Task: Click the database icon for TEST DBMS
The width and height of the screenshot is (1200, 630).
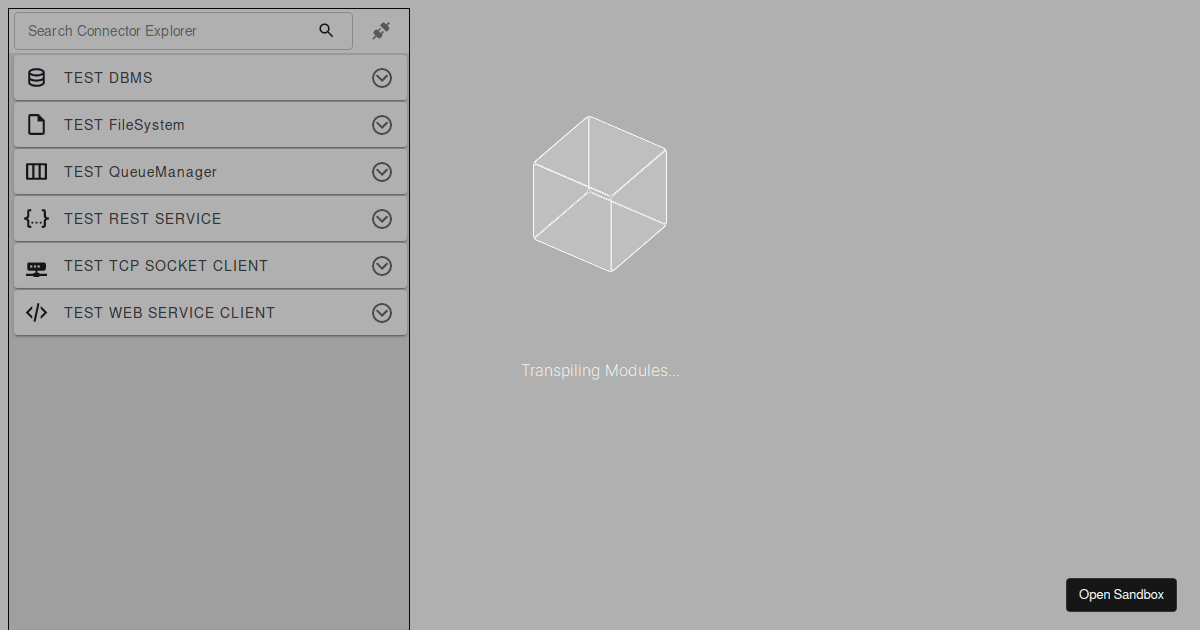Action: coord(36,77)
